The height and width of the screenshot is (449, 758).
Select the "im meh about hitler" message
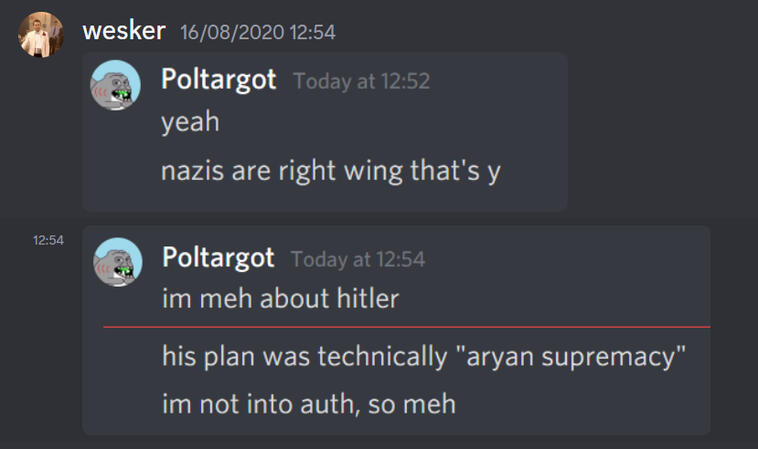coord(280,298)
